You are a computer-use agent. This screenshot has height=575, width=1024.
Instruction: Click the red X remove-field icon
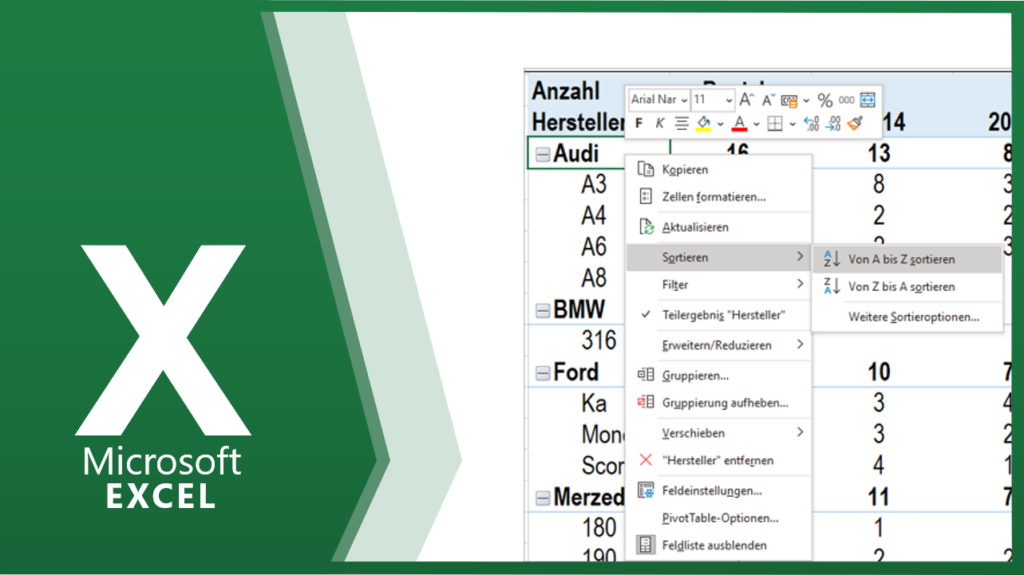645,460
